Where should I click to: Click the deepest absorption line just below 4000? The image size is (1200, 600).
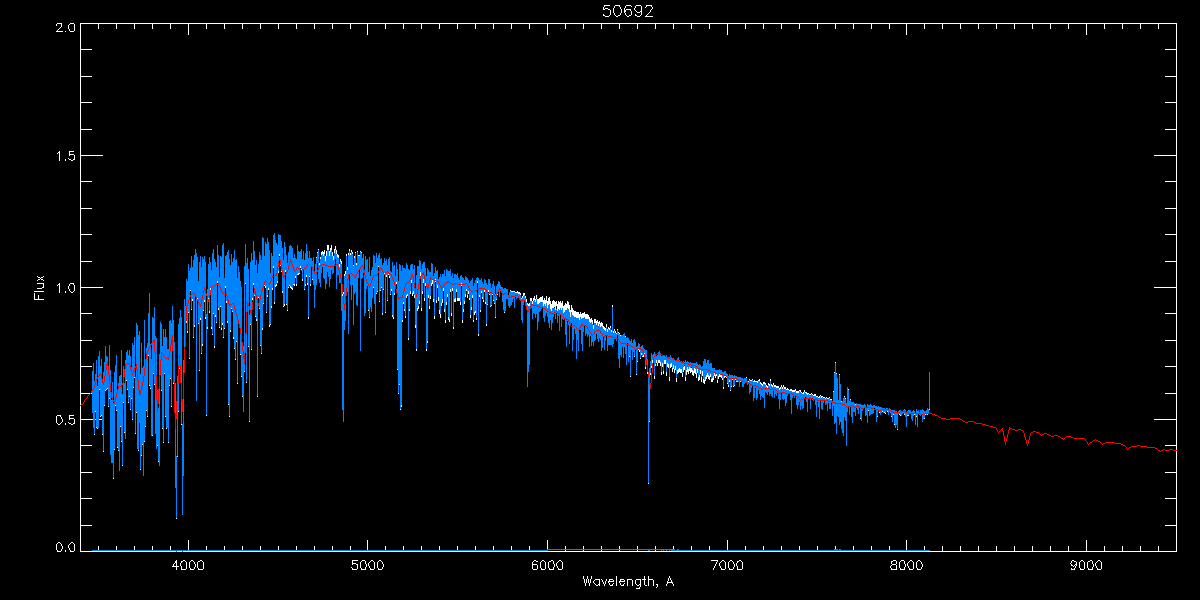177,500
